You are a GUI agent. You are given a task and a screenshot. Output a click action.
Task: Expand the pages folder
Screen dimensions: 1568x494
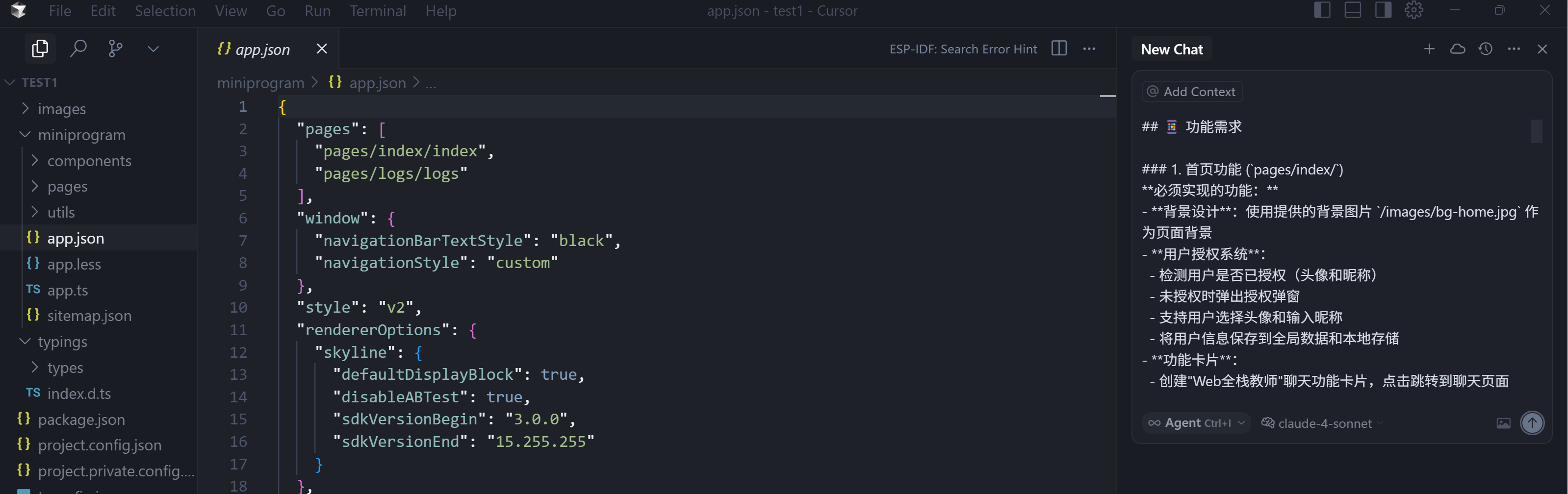tap(99, 186)
